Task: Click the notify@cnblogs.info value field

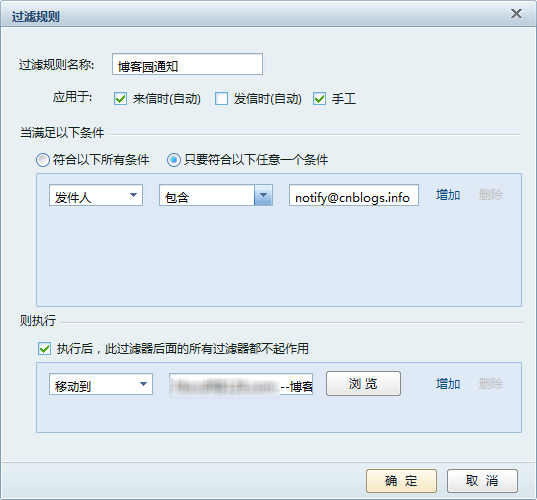Action: [x=354, y=195]
